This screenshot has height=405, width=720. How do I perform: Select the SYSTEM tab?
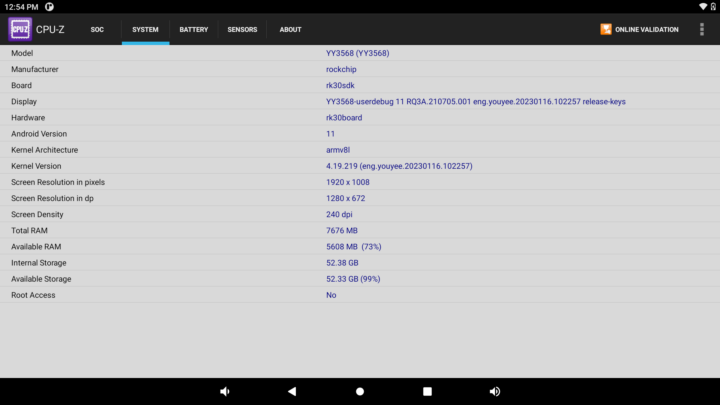[146, 29]
